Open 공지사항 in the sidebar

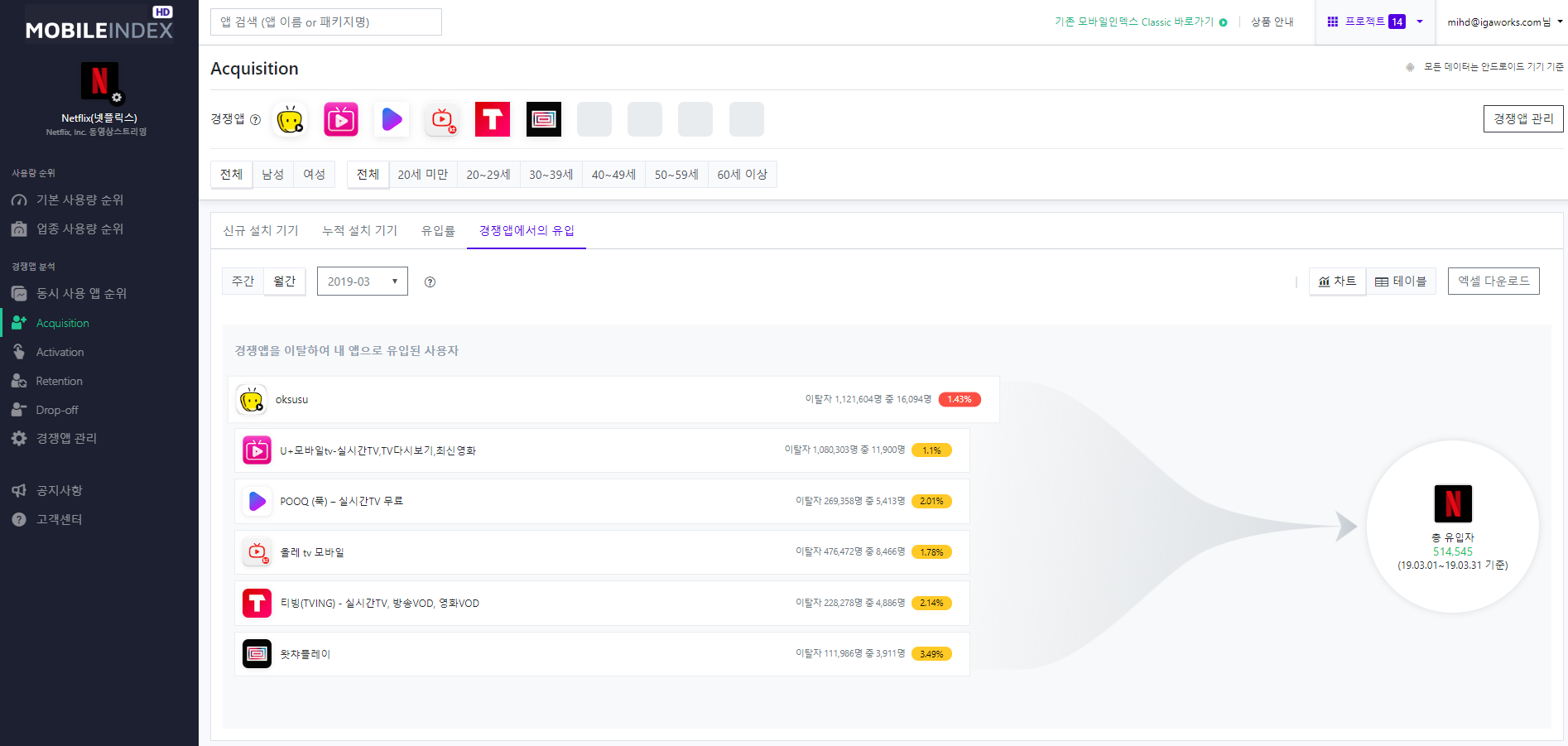click(x=59, y=490)
